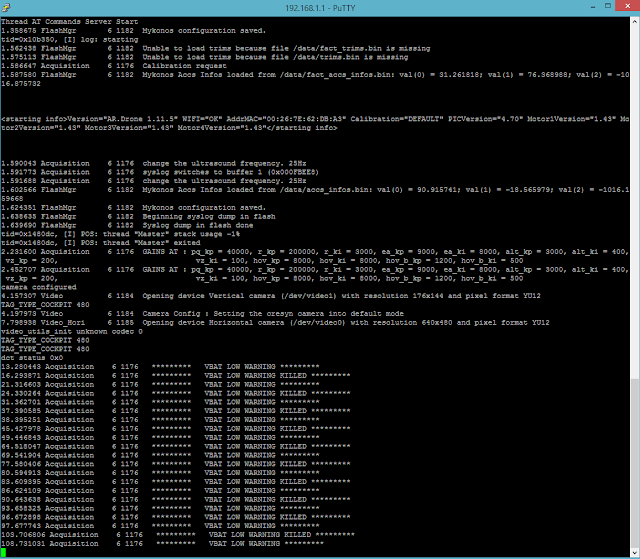This screenshot has width=640, height=559.
Task: Click 'Mykonos configuration saved.' at 1.624351
Action: [x=204, y=208]
